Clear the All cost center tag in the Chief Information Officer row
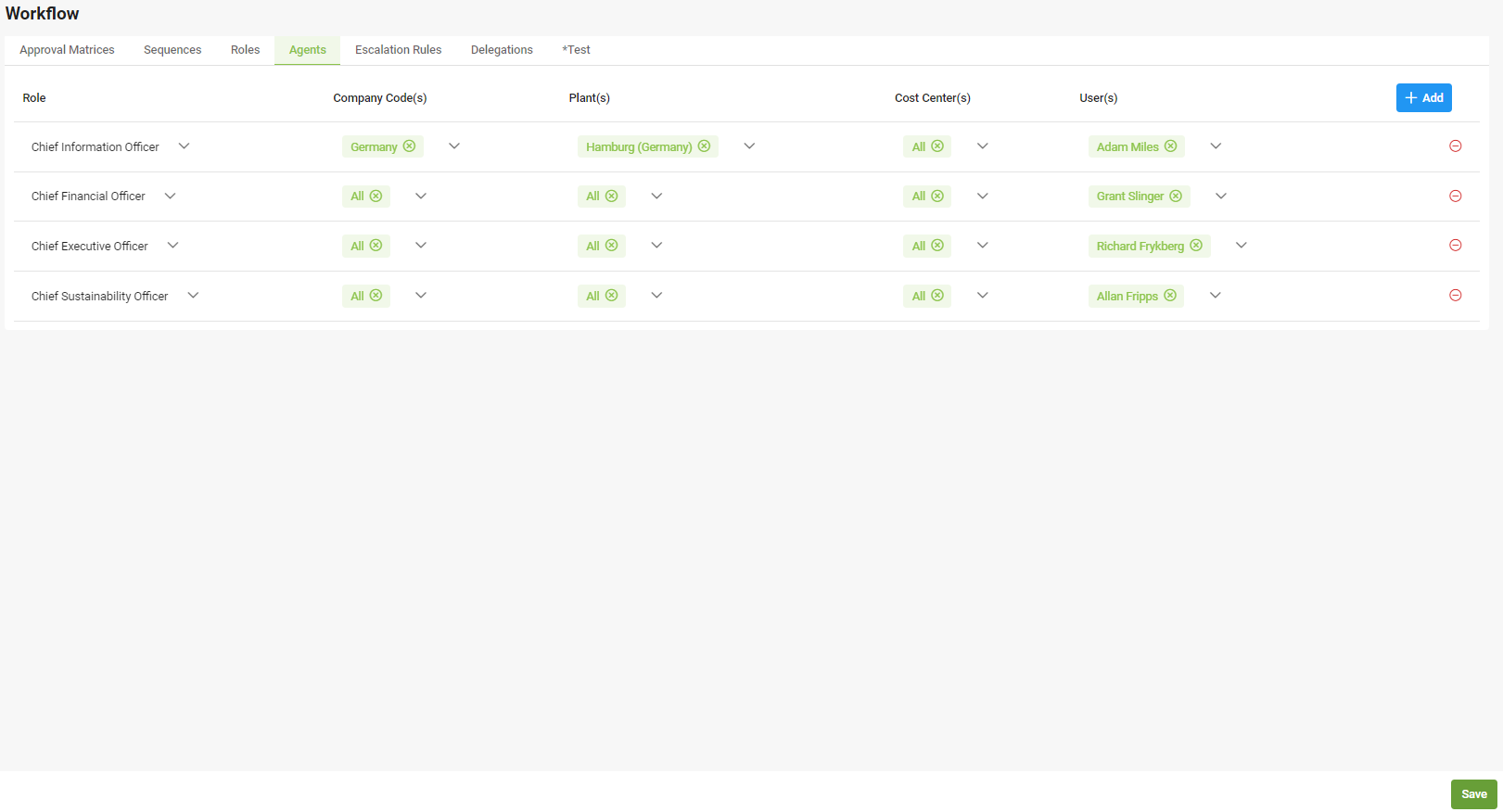Viewport: 1503px width, 812px height. coord(937,146)
